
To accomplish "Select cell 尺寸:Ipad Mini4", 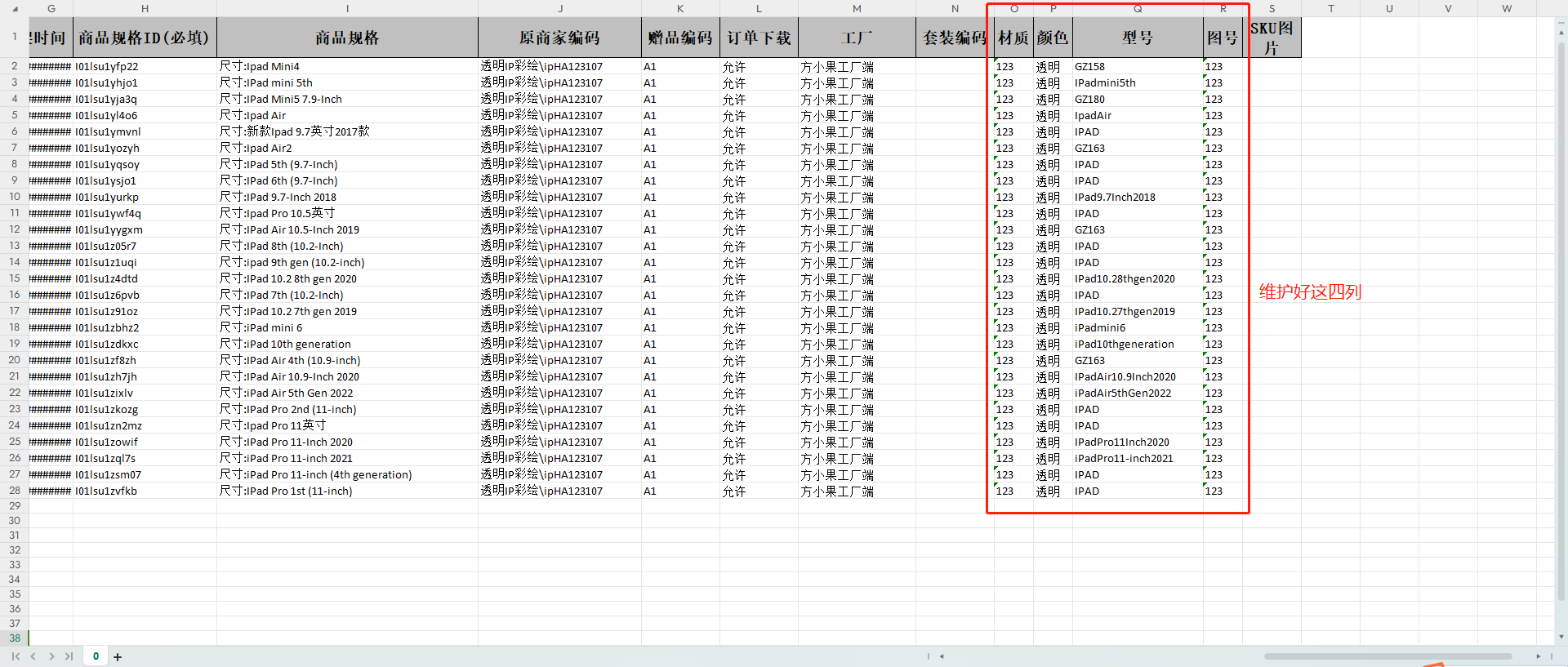I will click(x=347, y=66).
